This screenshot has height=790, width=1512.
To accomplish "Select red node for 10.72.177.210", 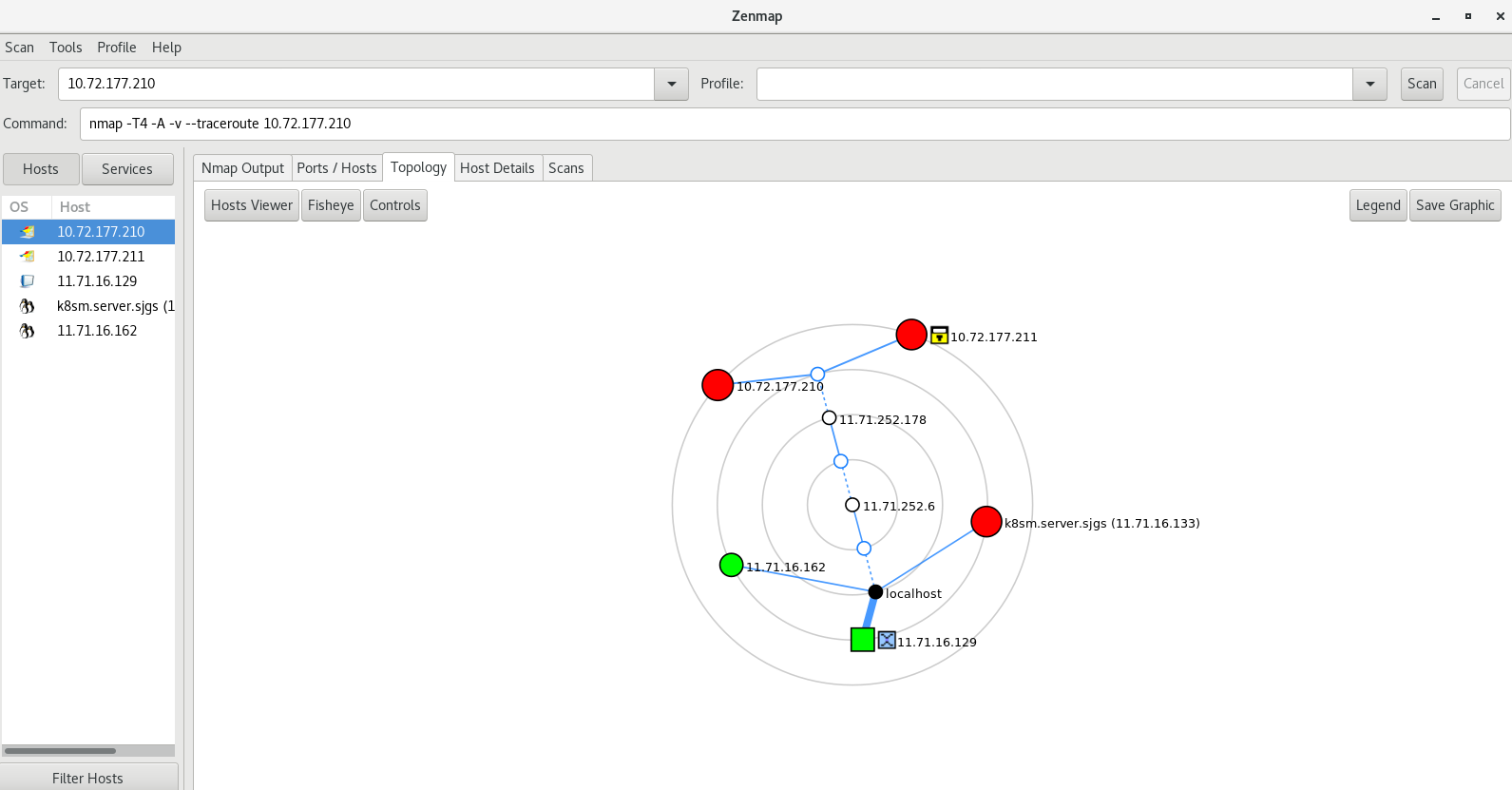I will click(x=718, y=385).
